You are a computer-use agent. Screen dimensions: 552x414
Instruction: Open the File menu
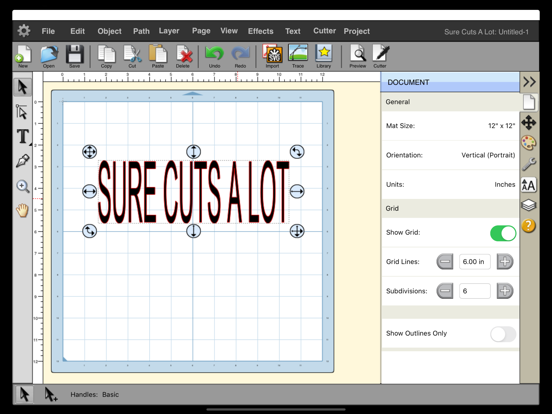click(x=48, y=31)
